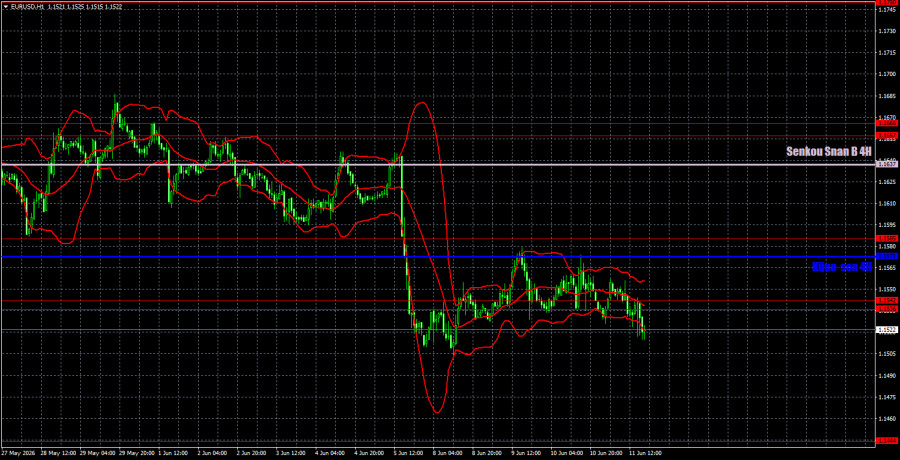Click the 28 May 12:00 time axis label
Image resolution: width=900 pixels, height=460 pixels.
click(57, 453)
